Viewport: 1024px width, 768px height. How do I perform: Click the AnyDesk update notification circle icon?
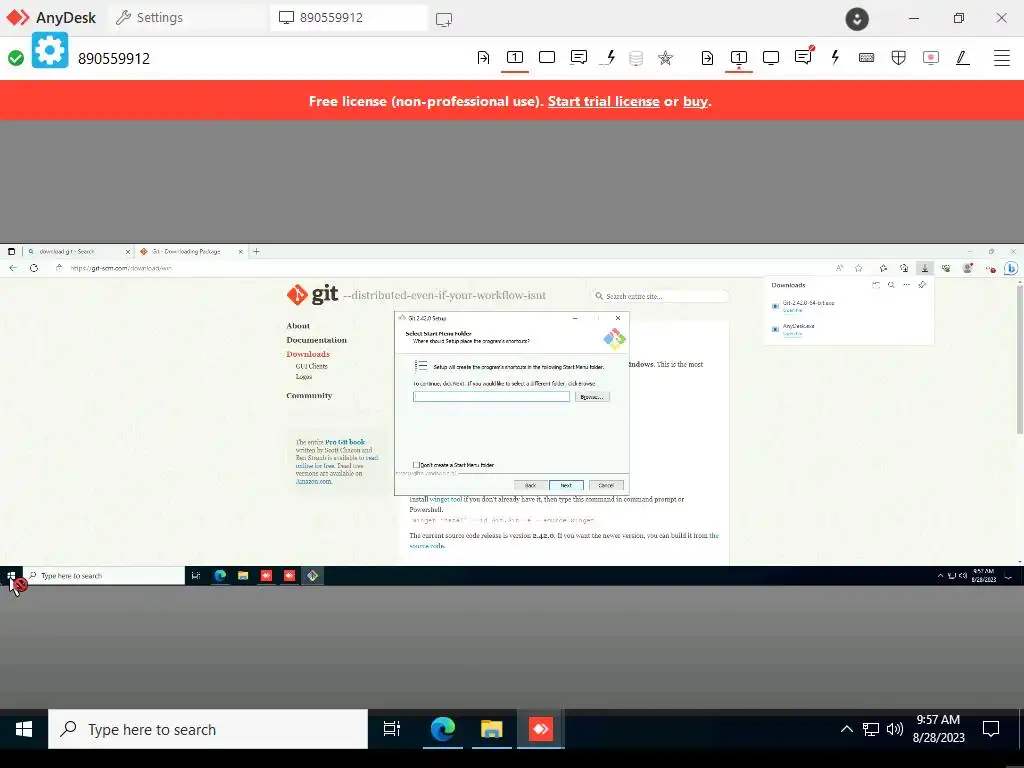pos(857,18)
